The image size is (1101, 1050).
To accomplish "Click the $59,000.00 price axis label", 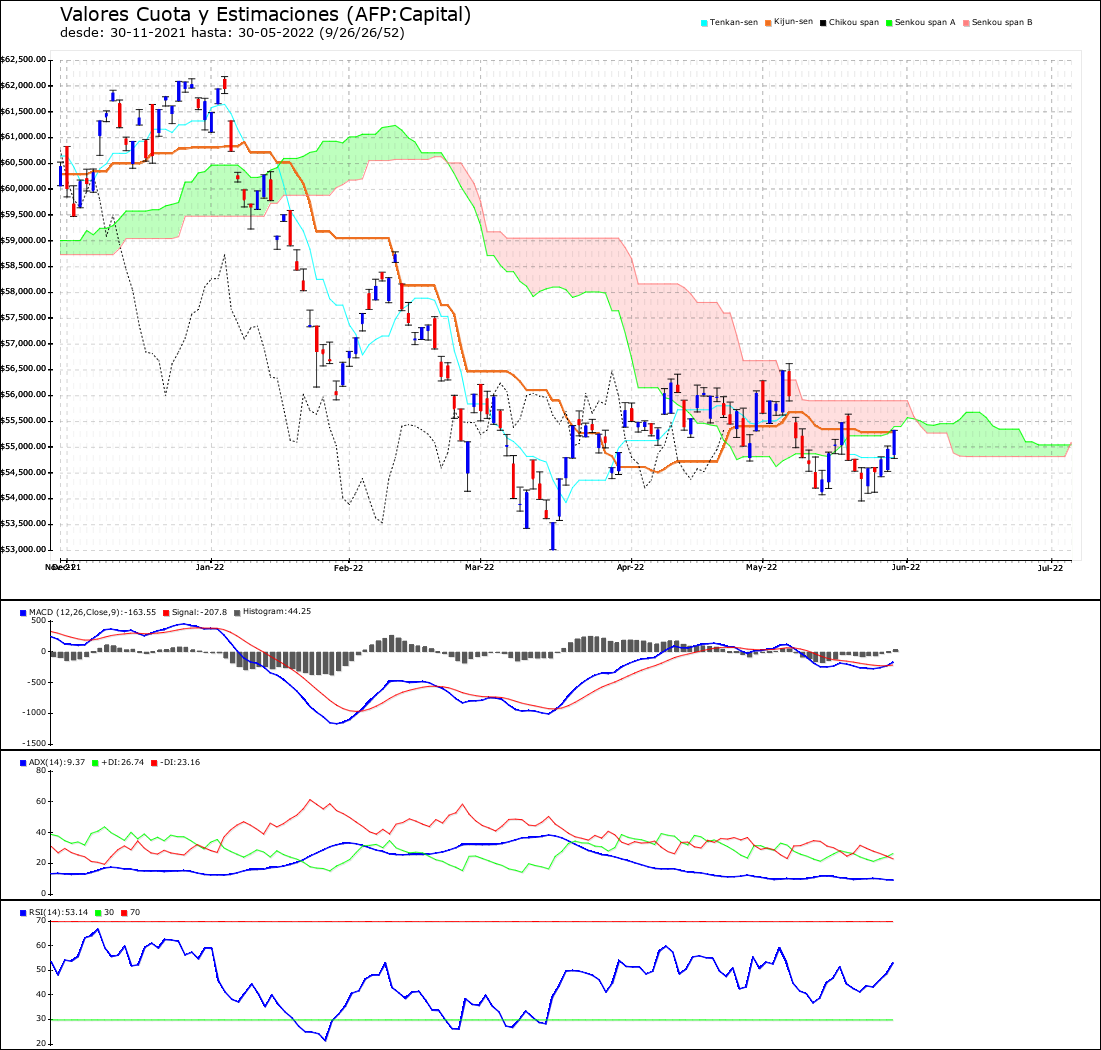I will [x=23, y=240].
